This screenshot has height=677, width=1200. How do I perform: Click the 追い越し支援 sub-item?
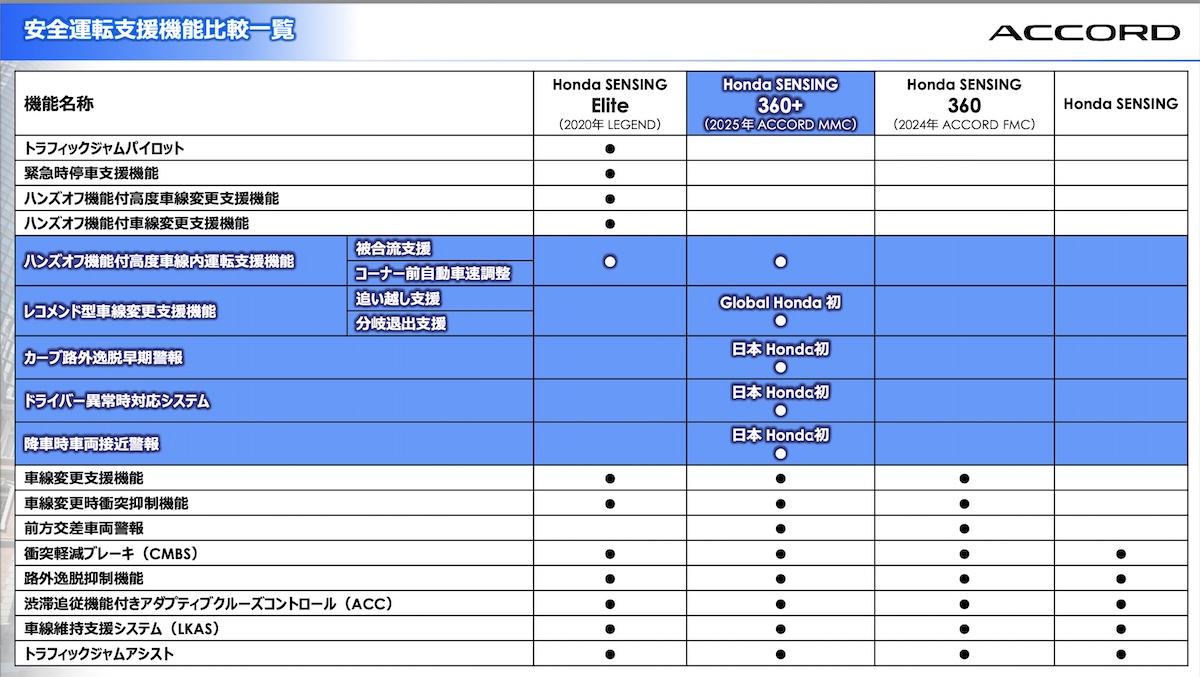pos(398,298)
